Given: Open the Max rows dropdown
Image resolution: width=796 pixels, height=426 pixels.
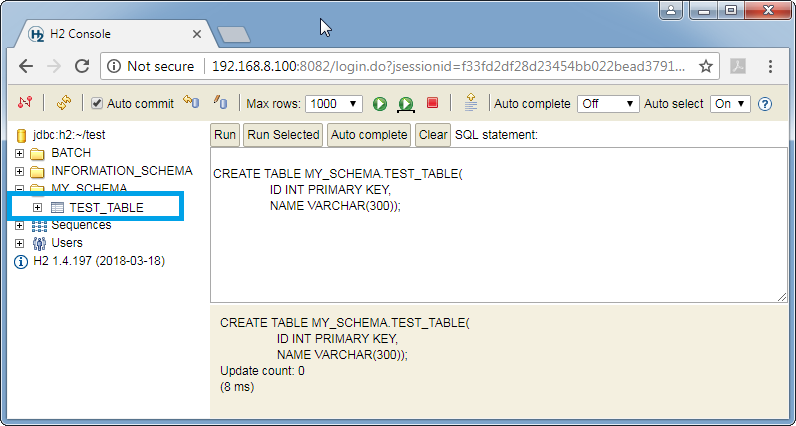Looking at the screenshot, I should coord(334,104).
